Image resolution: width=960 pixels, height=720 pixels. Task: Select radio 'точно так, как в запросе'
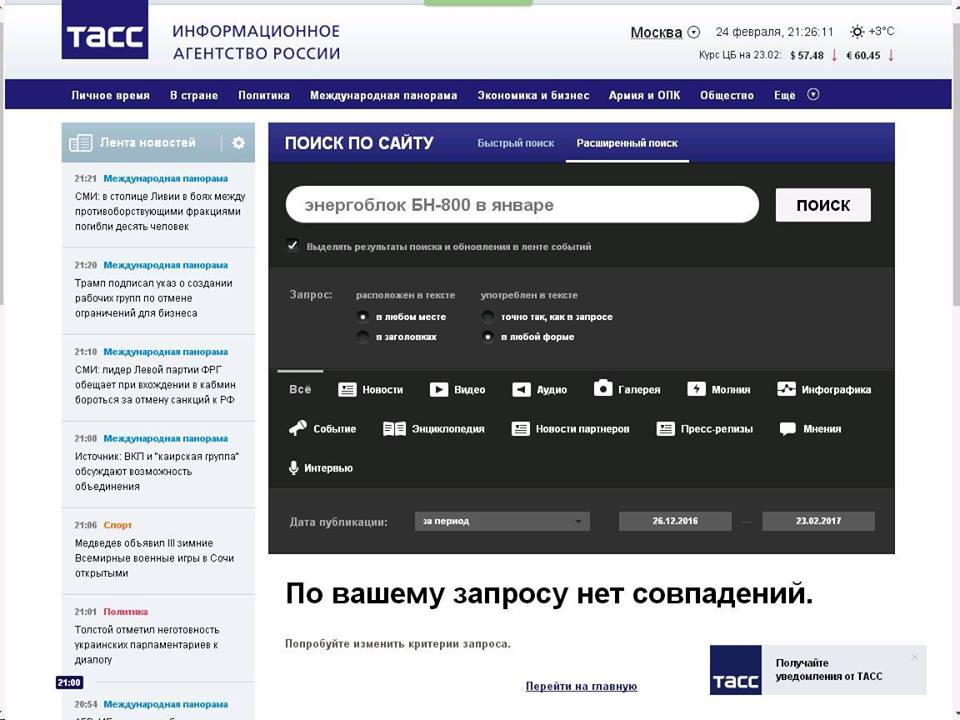488,317
